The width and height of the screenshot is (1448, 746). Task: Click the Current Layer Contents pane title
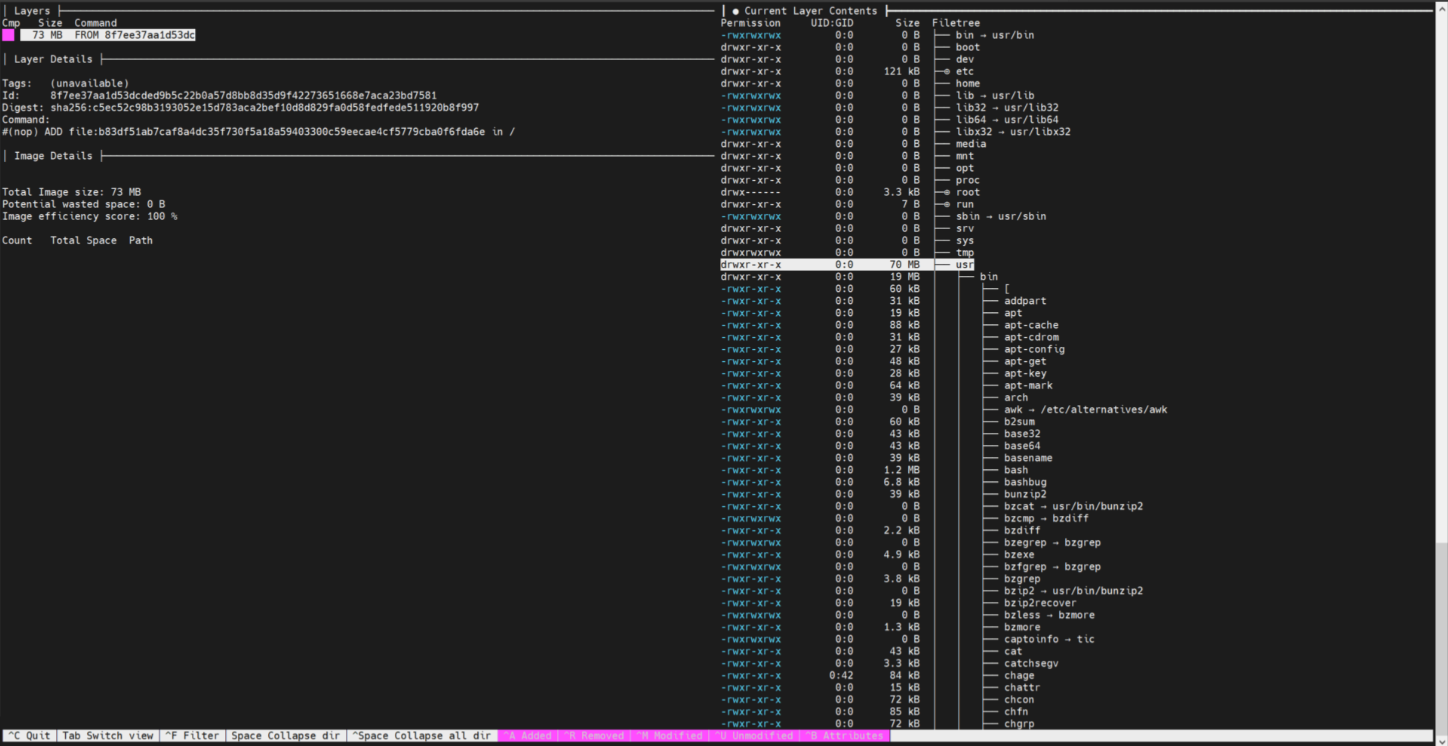(x=810, y=11)
